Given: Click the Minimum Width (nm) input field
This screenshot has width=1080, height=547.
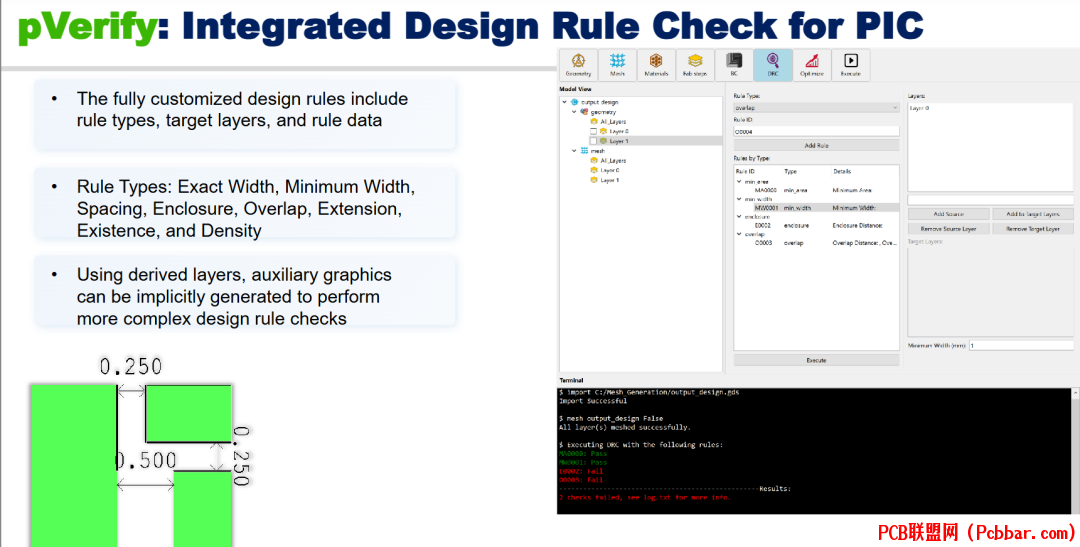Looking at the screenshot, I should coord(1021,346).
